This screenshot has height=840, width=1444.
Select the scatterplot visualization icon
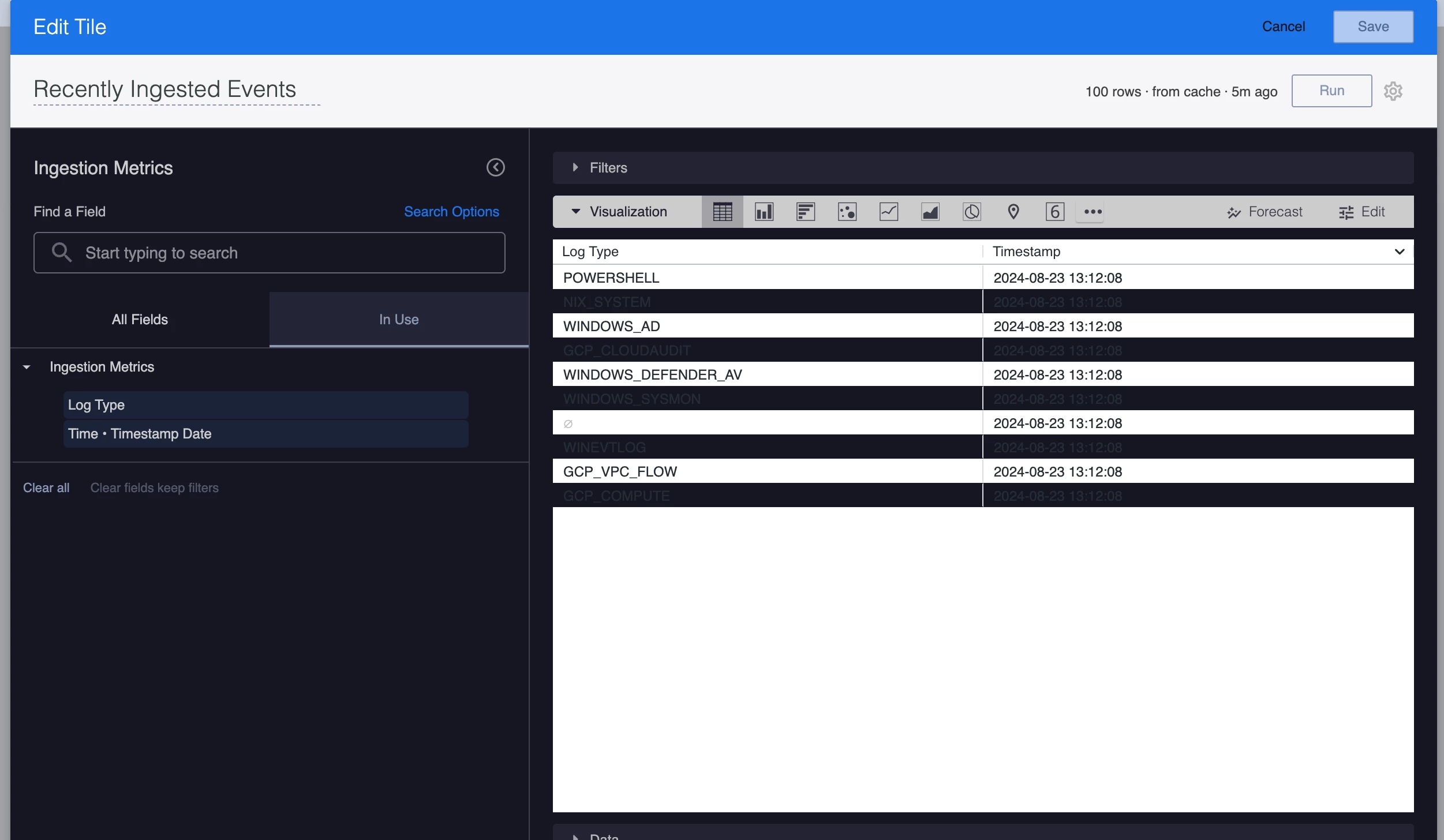click(847, 212)
